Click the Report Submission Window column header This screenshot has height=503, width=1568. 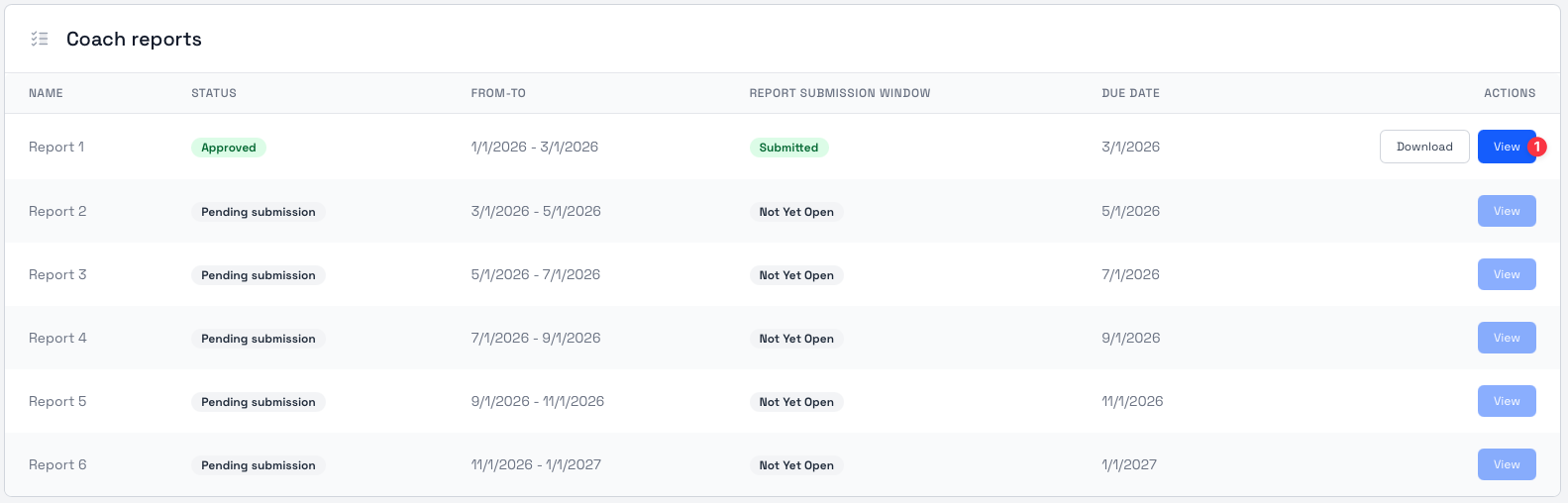click(x=839, y=93)
